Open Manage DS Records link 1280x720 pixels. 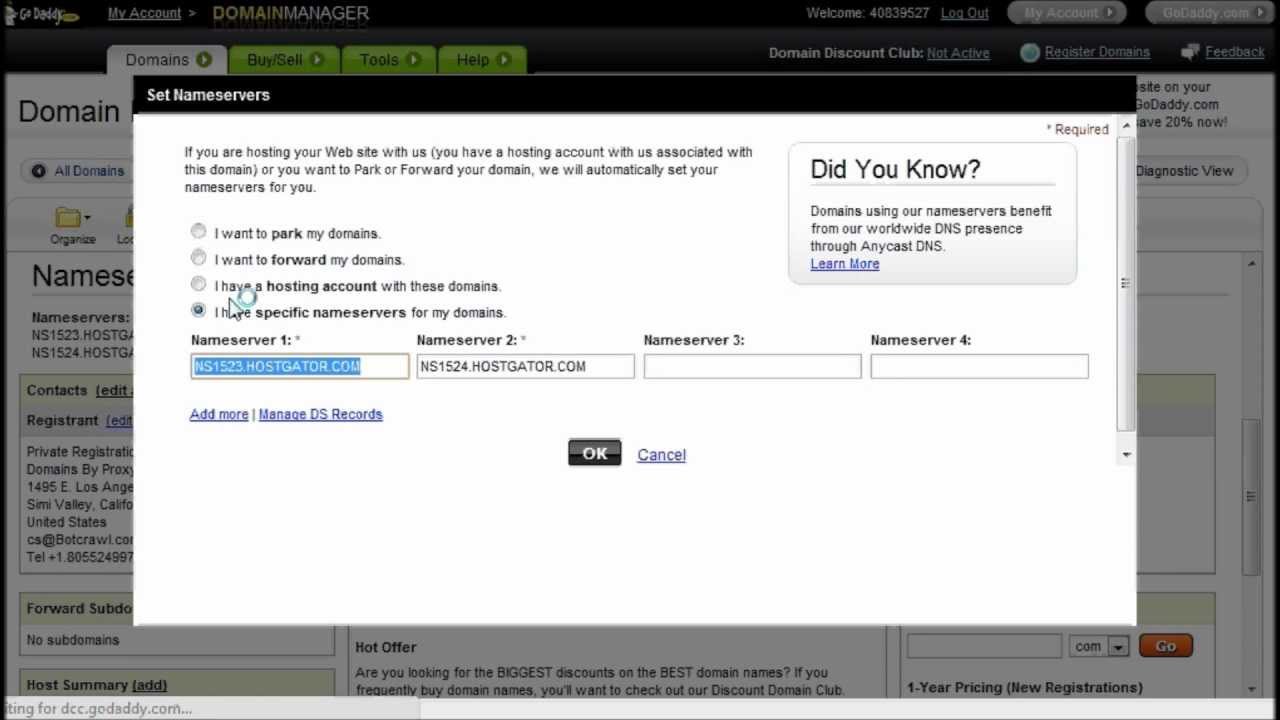(x=320, y=414)
